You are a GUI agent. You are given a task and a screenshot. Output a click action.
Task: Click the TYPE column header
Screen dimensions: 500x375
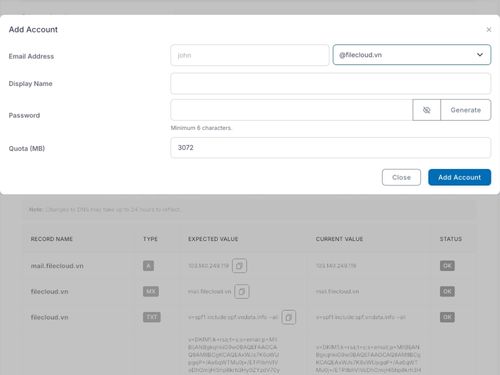(150, 239)
